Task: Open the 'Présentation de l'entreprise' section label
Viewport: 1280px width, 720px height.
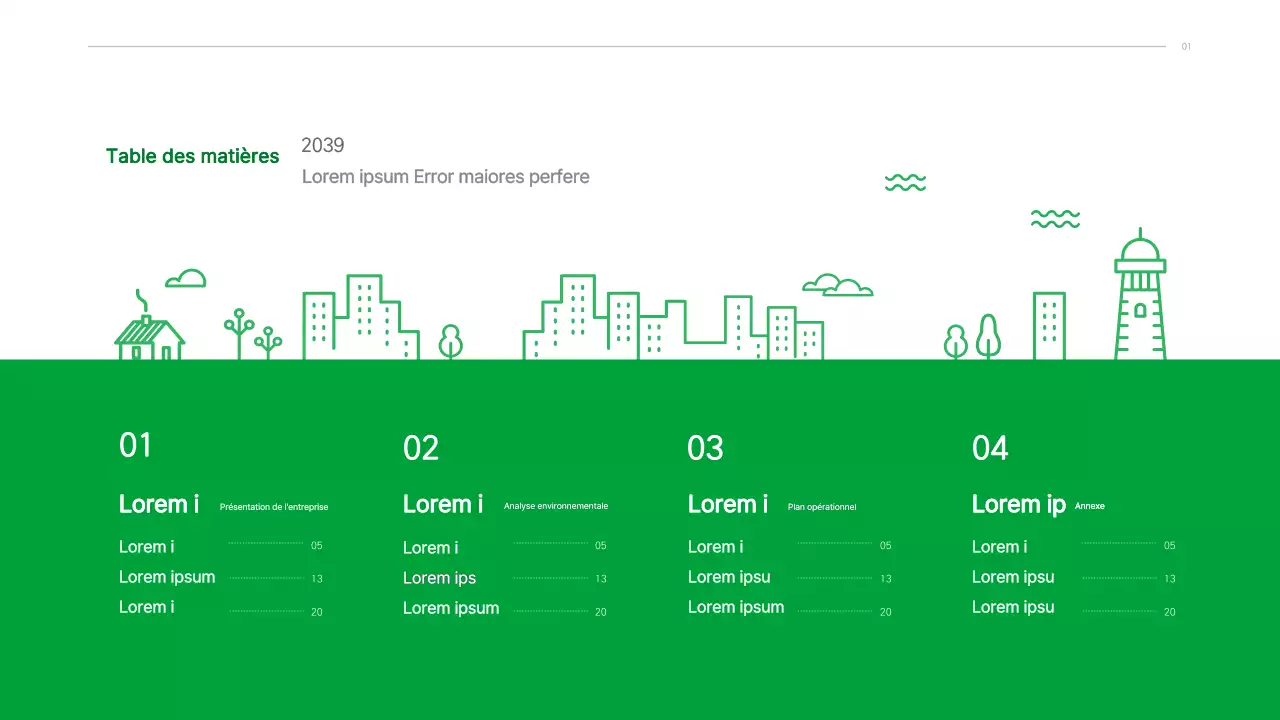Action: tap(274, 507)
